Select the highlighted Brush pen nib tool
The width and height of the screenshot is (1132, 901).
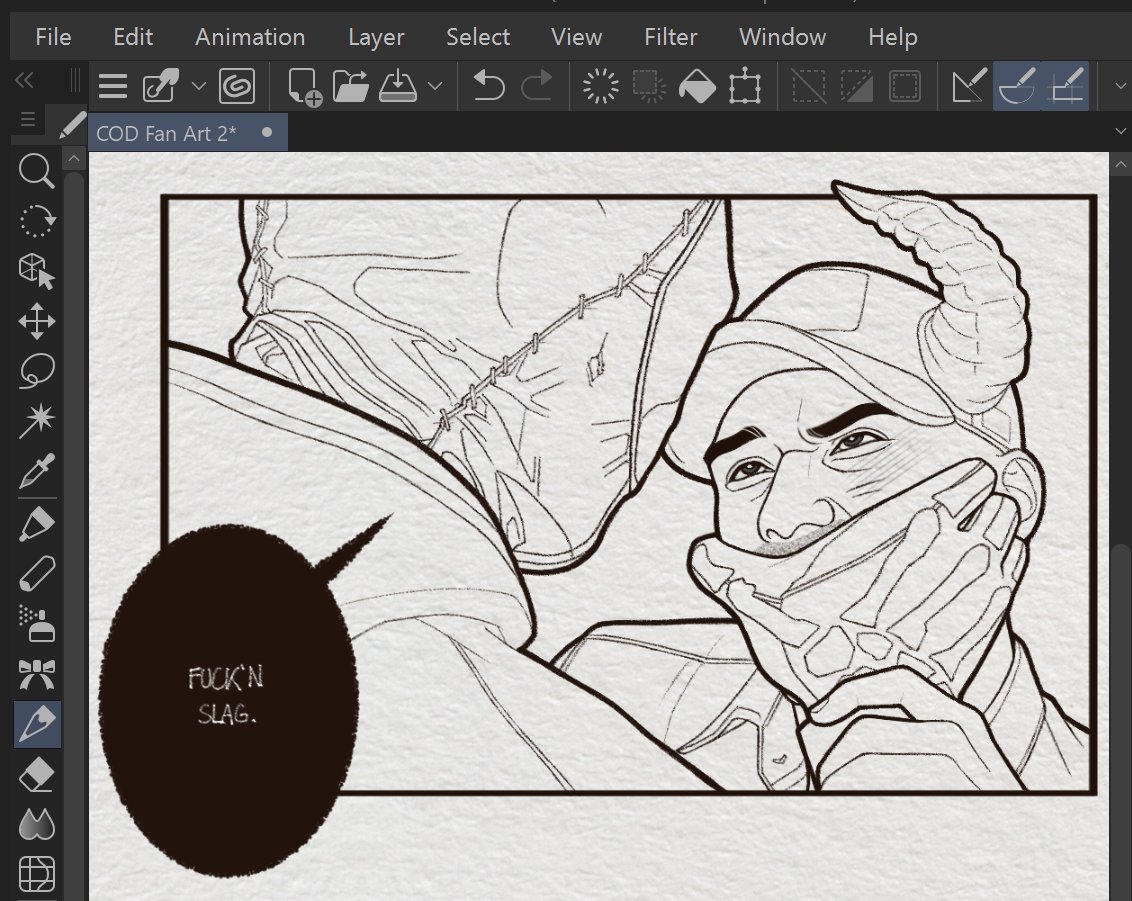[x=37, y=724]
